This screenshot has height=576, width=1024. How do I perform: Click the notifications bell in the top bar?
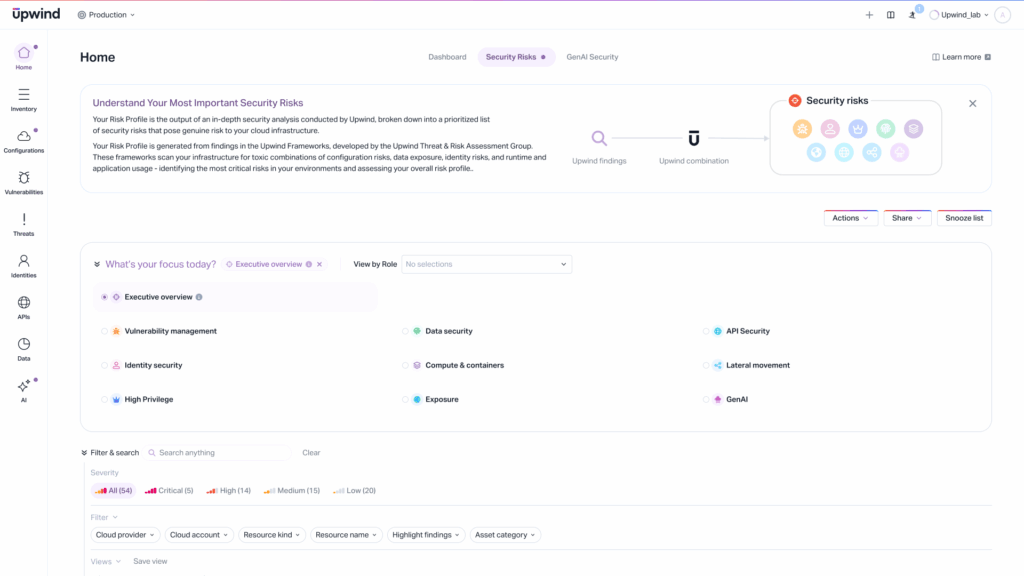[911, 14]
